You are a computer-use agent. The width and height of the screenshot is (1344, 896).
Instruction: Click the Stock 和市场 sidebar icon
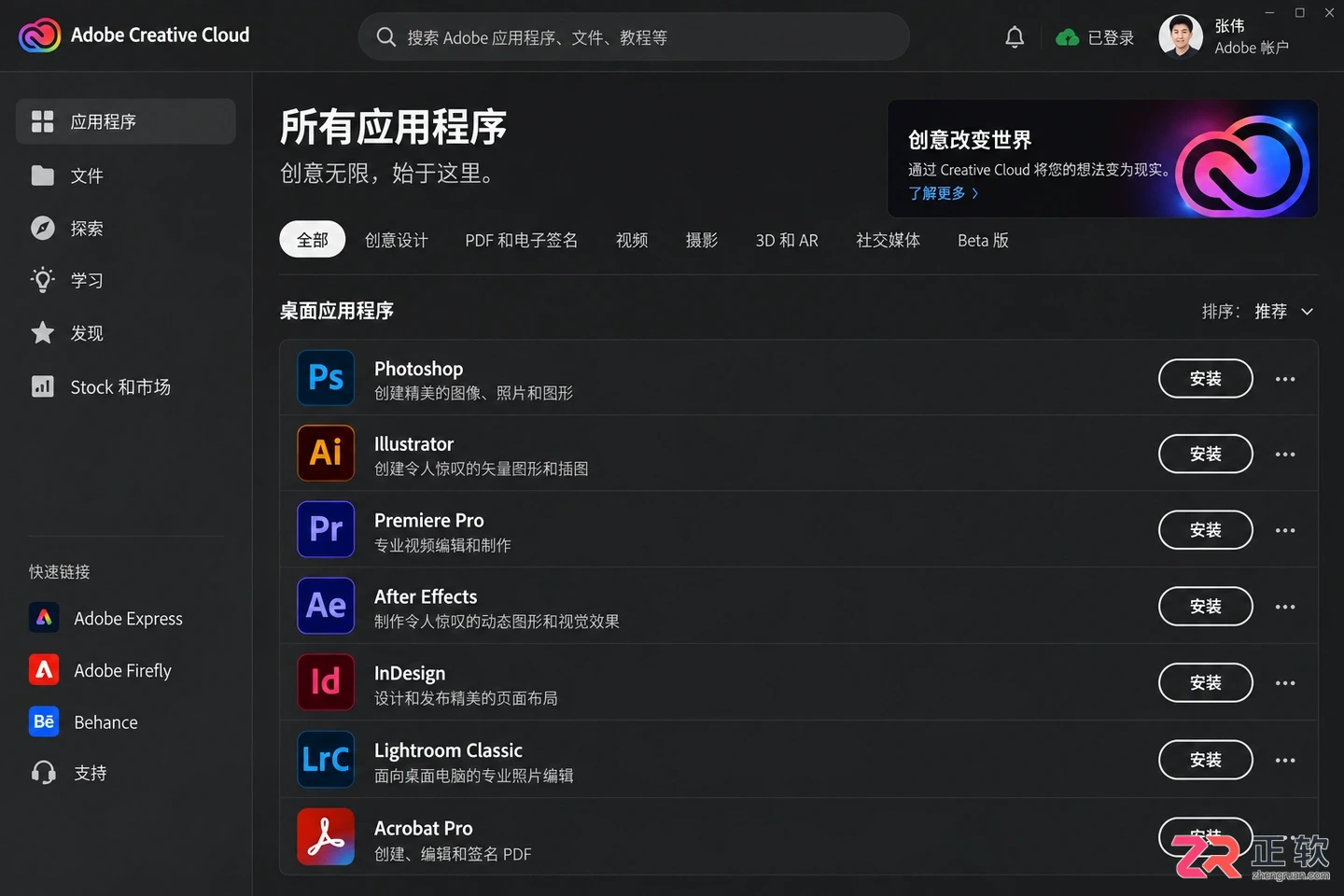tap(43, 386)
